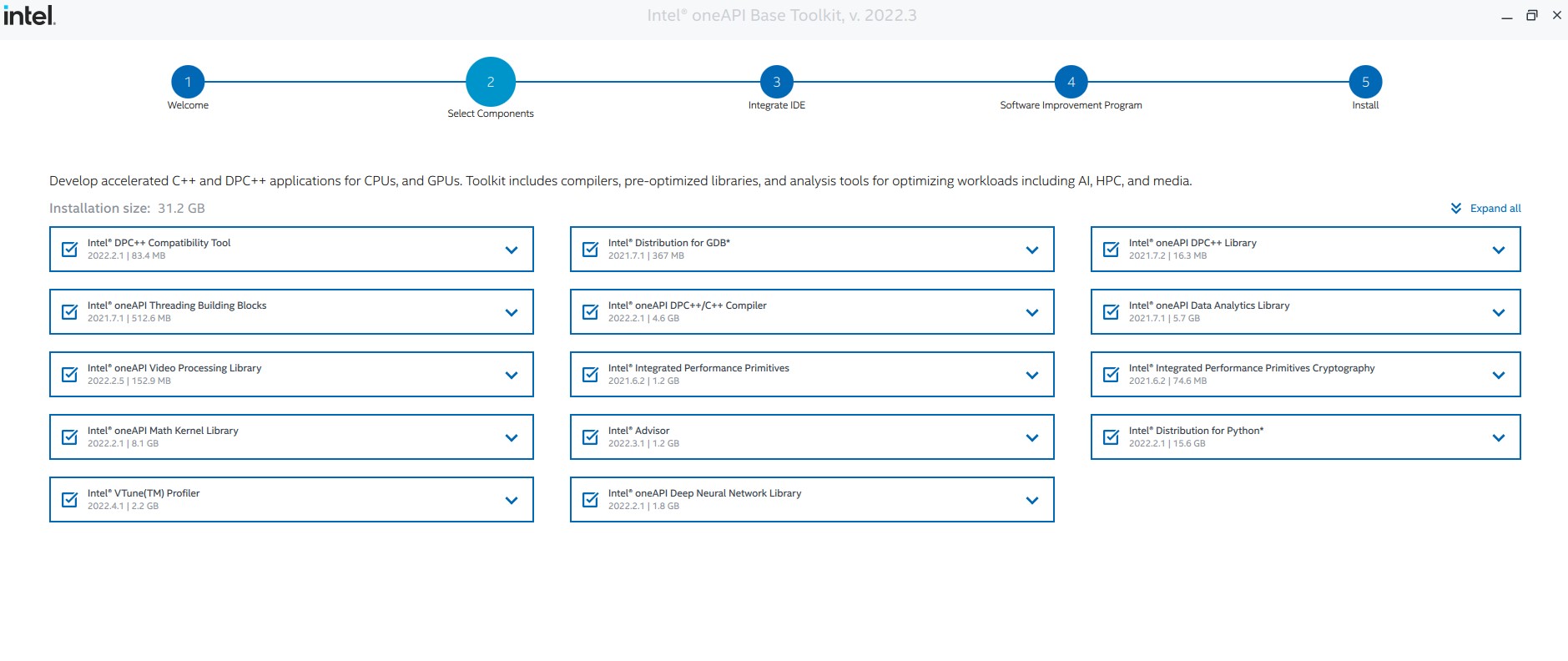Expand VTune Profiler chevron
This screenshot has height=661, width=1568.
tap(512, 501)
